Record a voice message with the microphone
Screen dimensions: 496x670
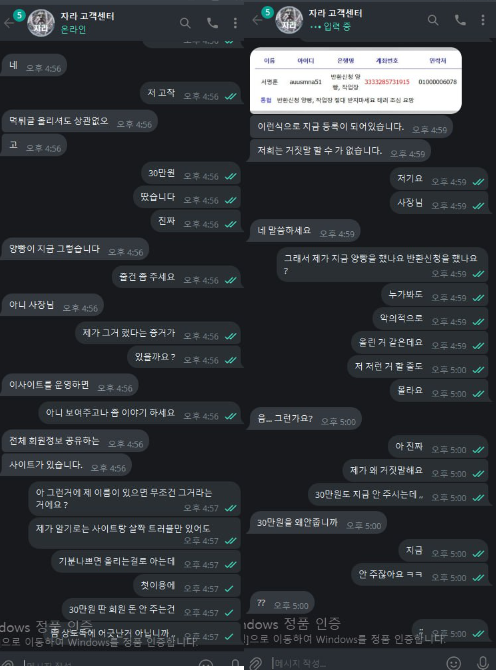(482, 663)
